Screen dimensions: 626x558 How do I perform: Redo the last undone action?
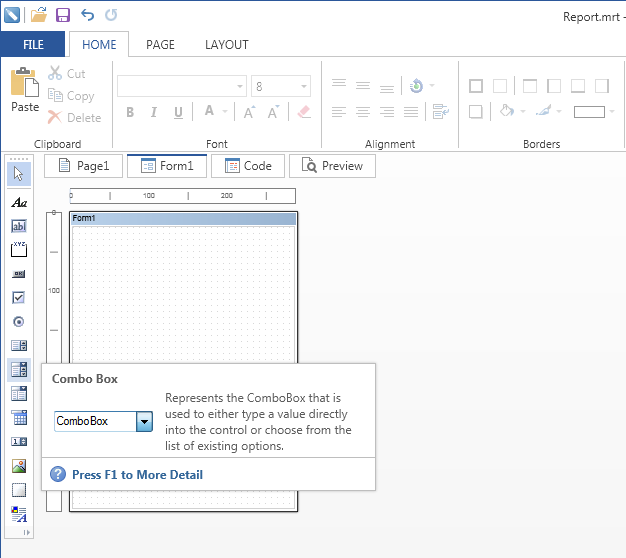111,15
